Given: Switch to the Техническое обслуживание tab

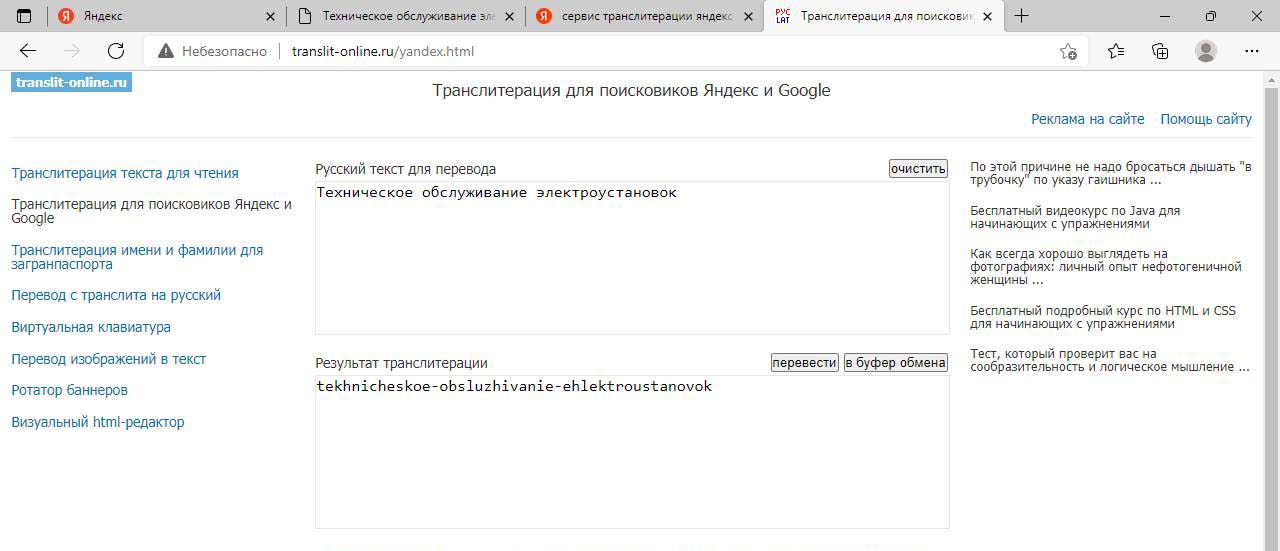Looking at the screenshot, I should click(405, 16).
